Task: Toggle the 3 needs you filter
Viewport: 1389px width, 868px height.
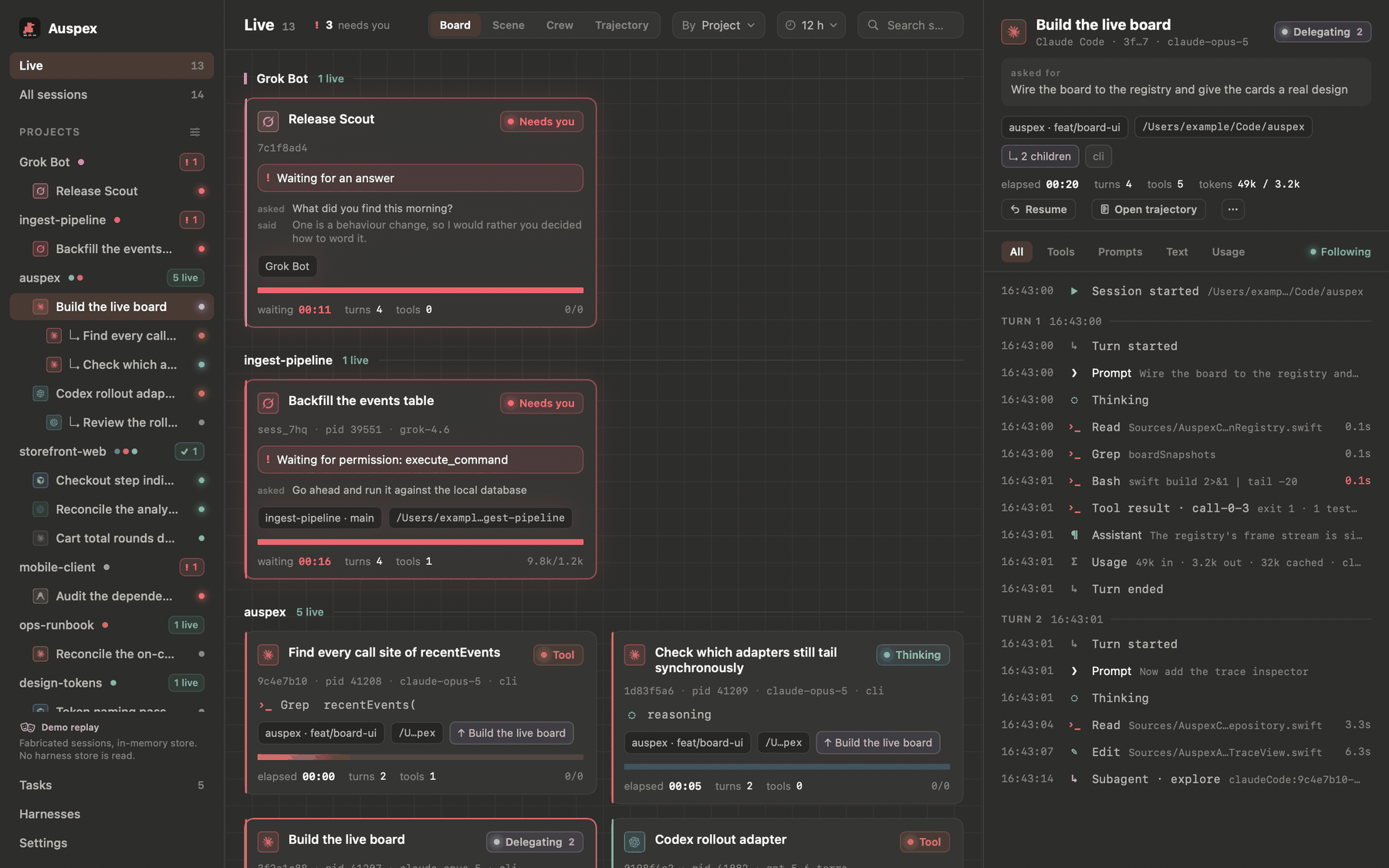Action: [352, 25]
